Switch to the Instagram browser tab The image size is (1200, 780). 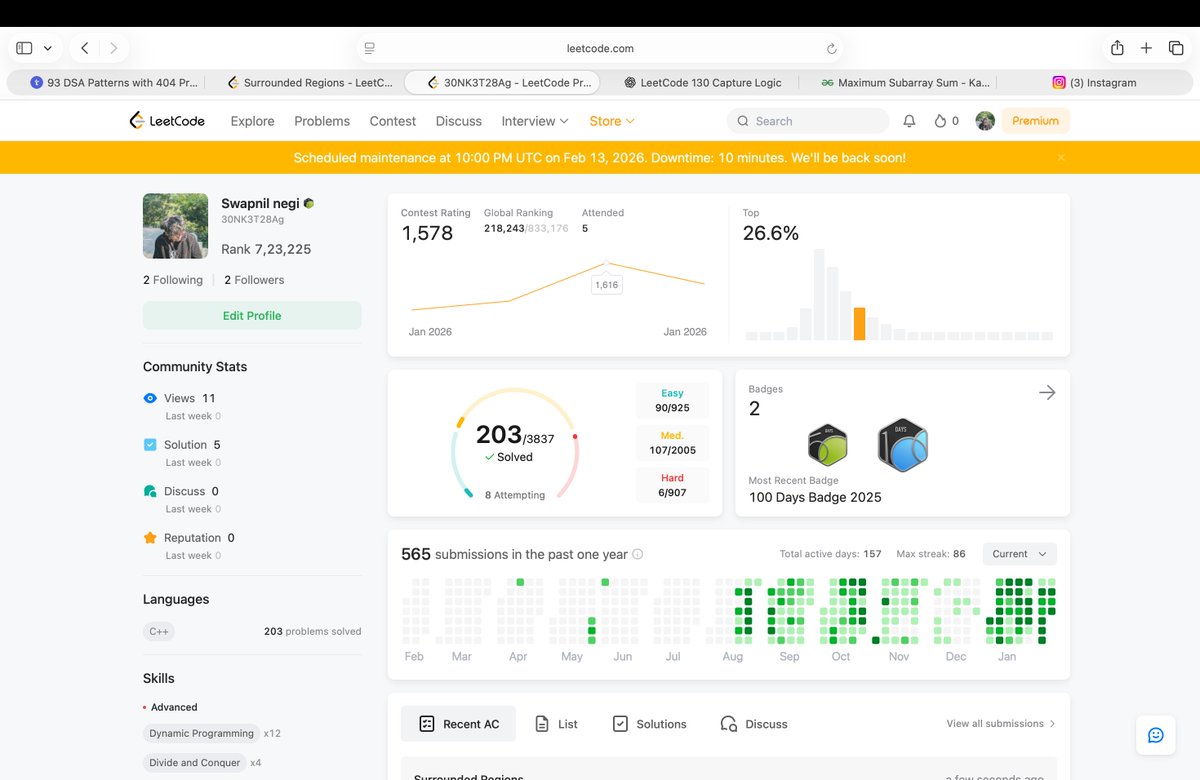coord(1094,83)
